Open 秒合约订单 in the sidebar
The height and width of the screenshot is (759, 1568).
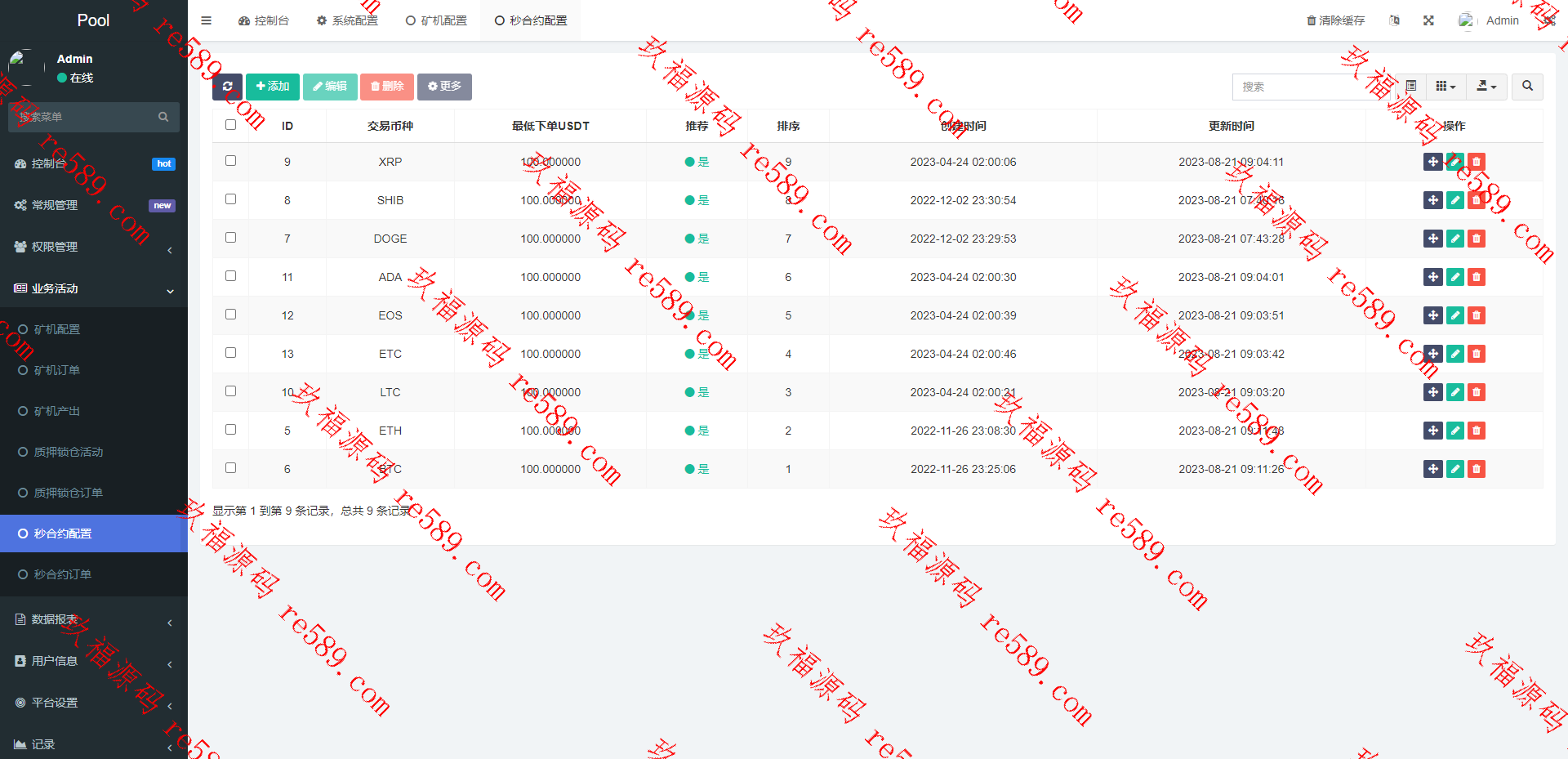tap(94, 574)
